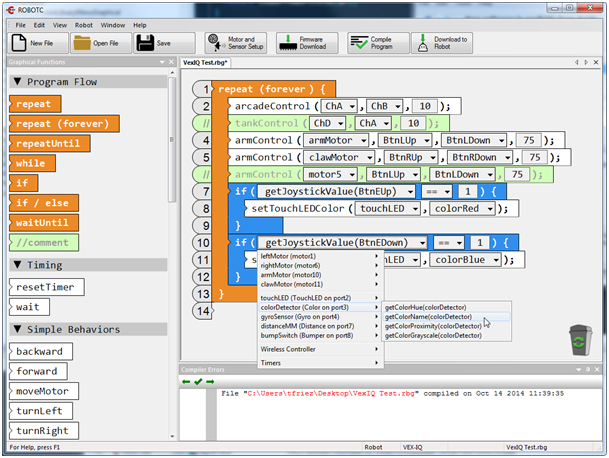This screenshot has height=458, width=609.
Task: Click the green checkmark in Compiler Errors
Action: [198, 382]
